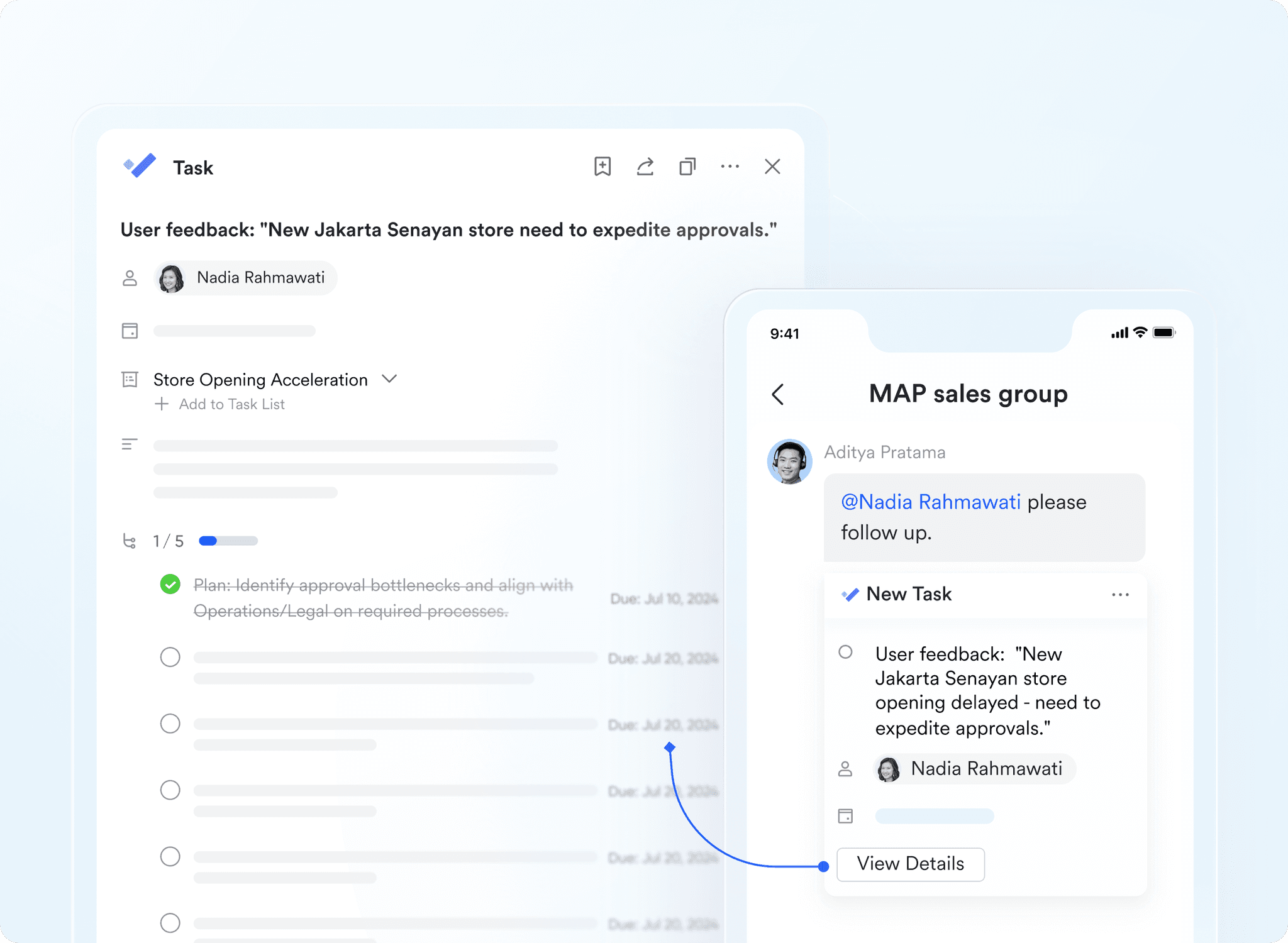This screenshot has width=1288, height=943.
Task: Mark the mobile User feedback task complete
Action: 845,652
